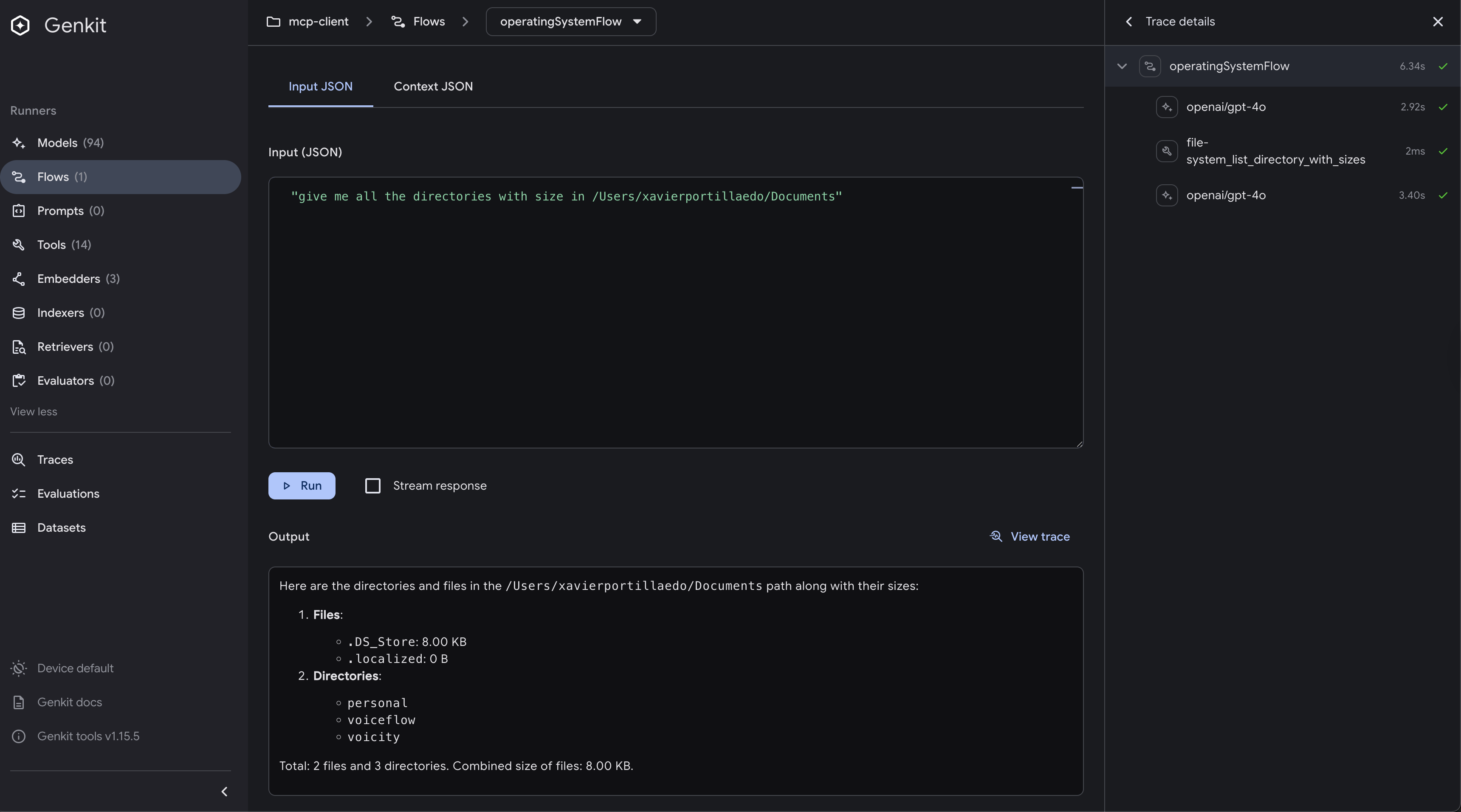1461x812 pixels.
Task: Collapse runners with View less
Action: click(34, 412)
